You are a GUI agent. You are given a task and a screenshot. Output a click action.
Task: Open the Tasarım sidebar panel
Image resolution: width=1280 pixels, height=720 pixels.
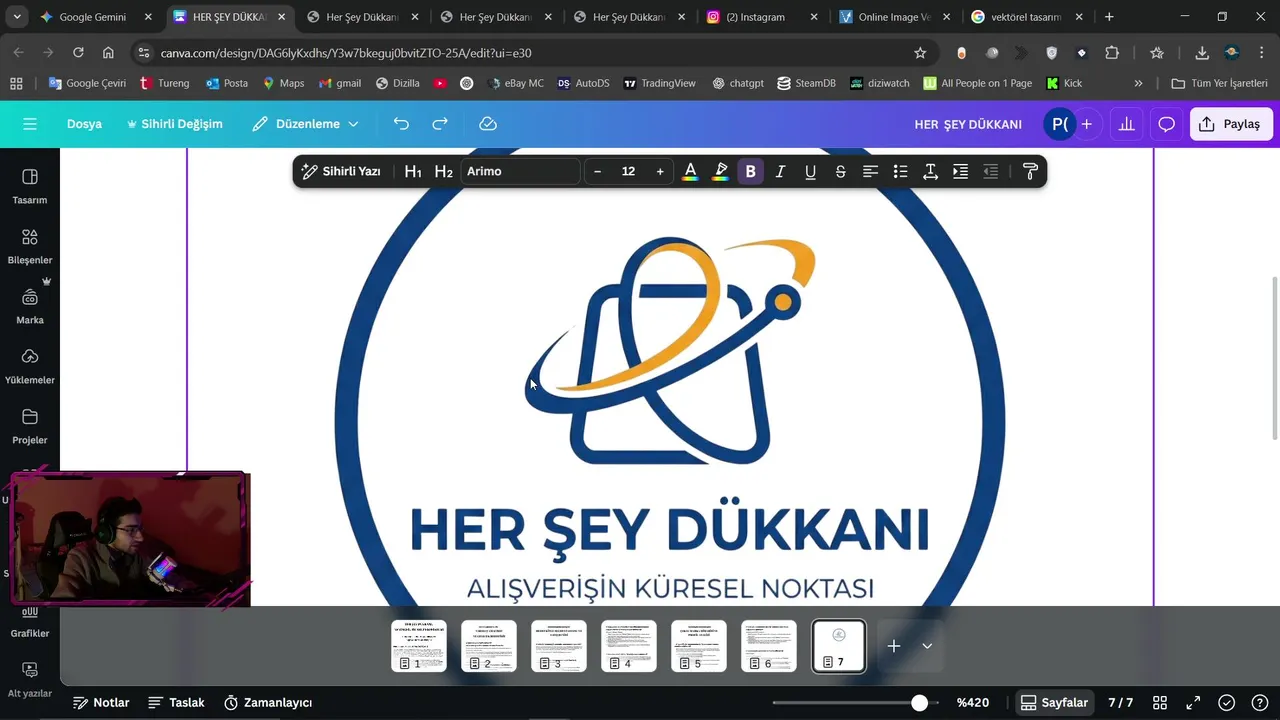coord(30,186)
